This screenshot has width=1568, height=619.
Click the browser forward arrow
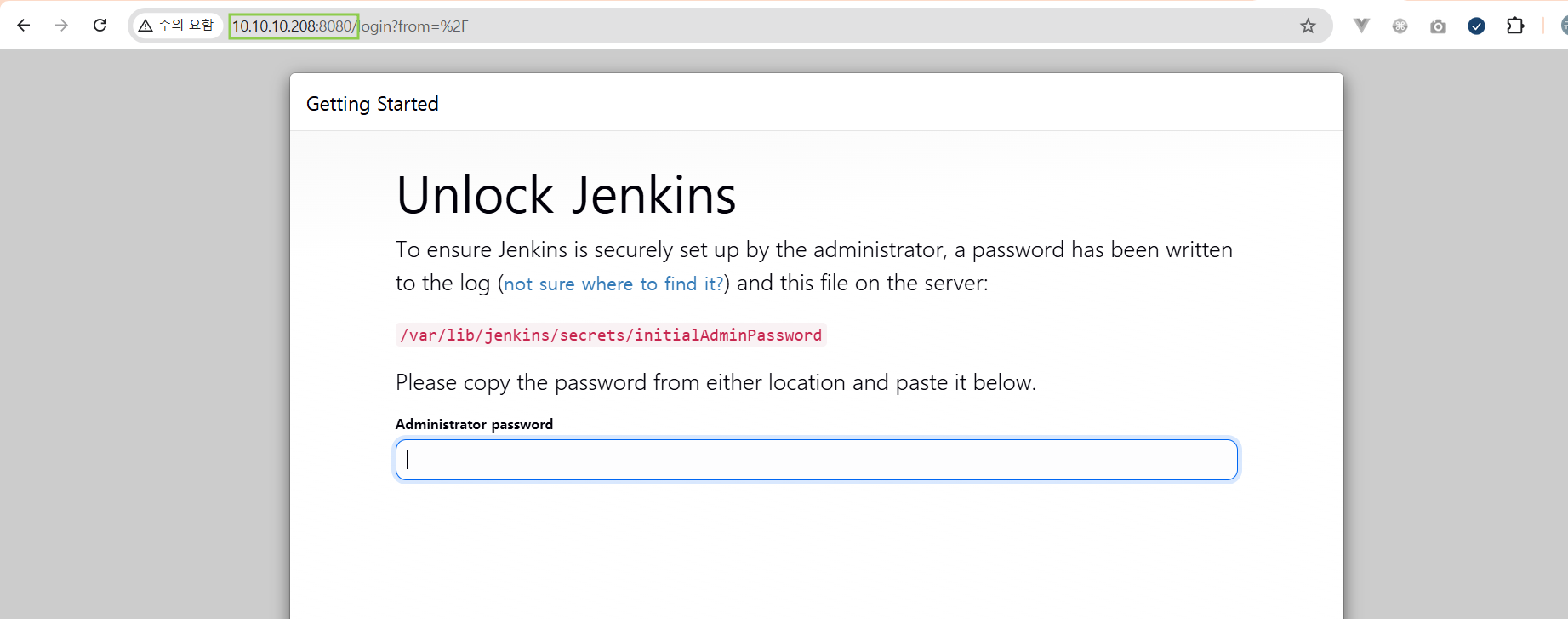click(x=61, y=26)
